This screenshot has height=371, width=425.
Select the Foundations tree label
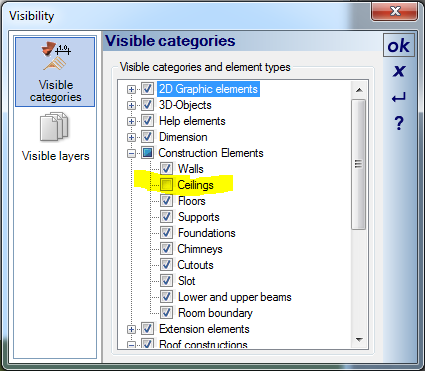207,233
